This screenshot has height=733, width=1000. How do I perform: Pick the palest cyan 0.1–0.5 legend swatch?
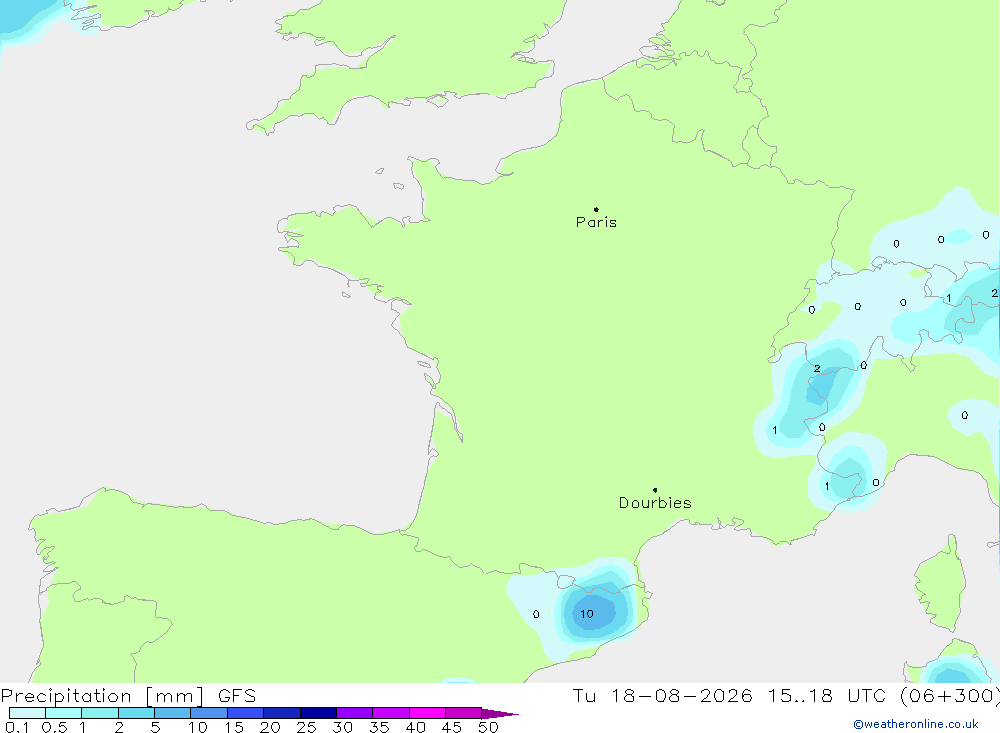click(27, 713)
